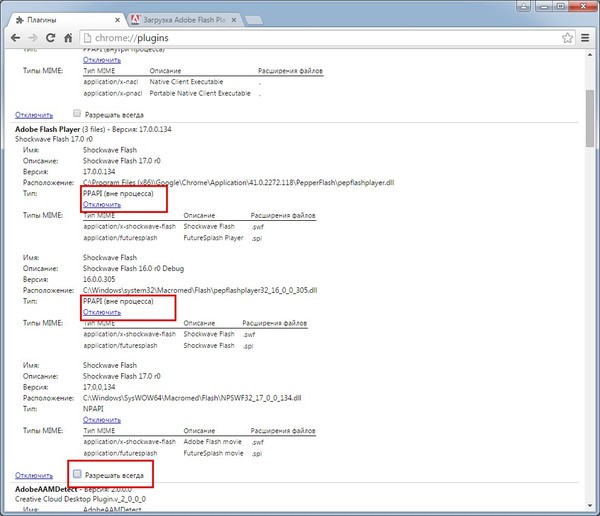Click the pepflashplayer.dll location path
This screenshot has width=600, height=516.
click(238, 183)
